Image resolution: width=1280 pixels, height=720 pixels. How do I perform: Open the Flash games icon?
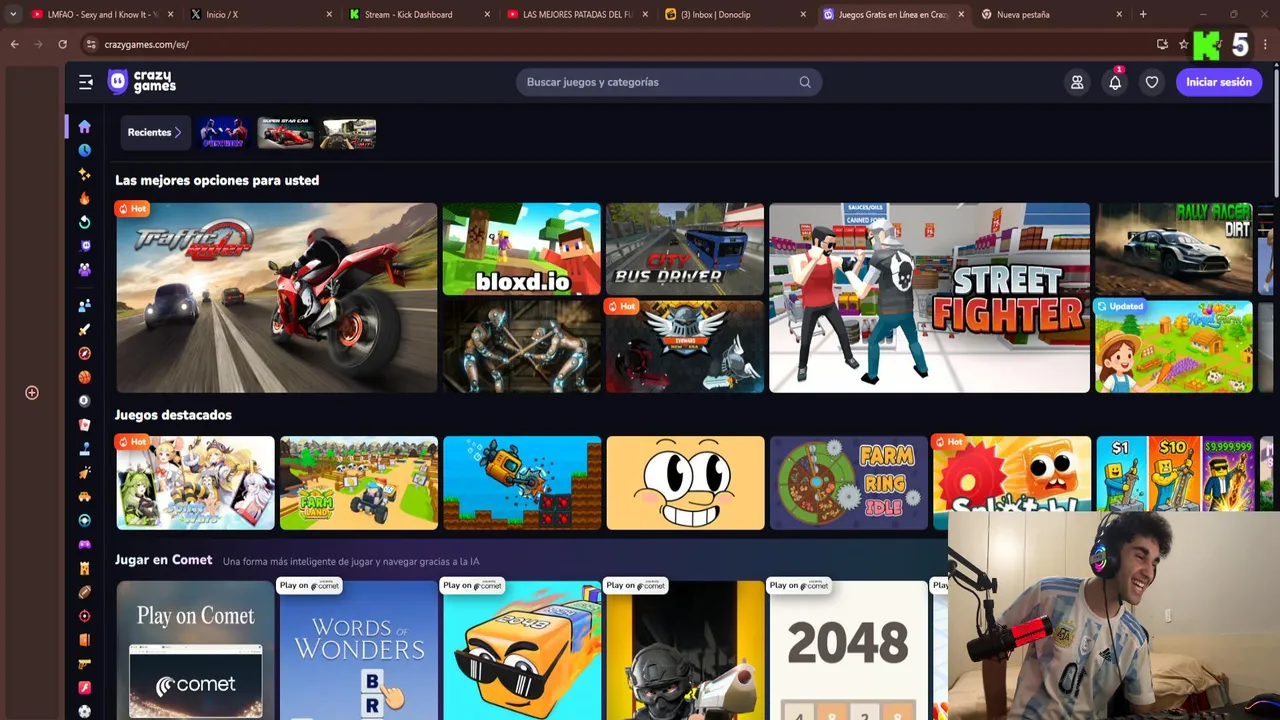coord(84,688)
